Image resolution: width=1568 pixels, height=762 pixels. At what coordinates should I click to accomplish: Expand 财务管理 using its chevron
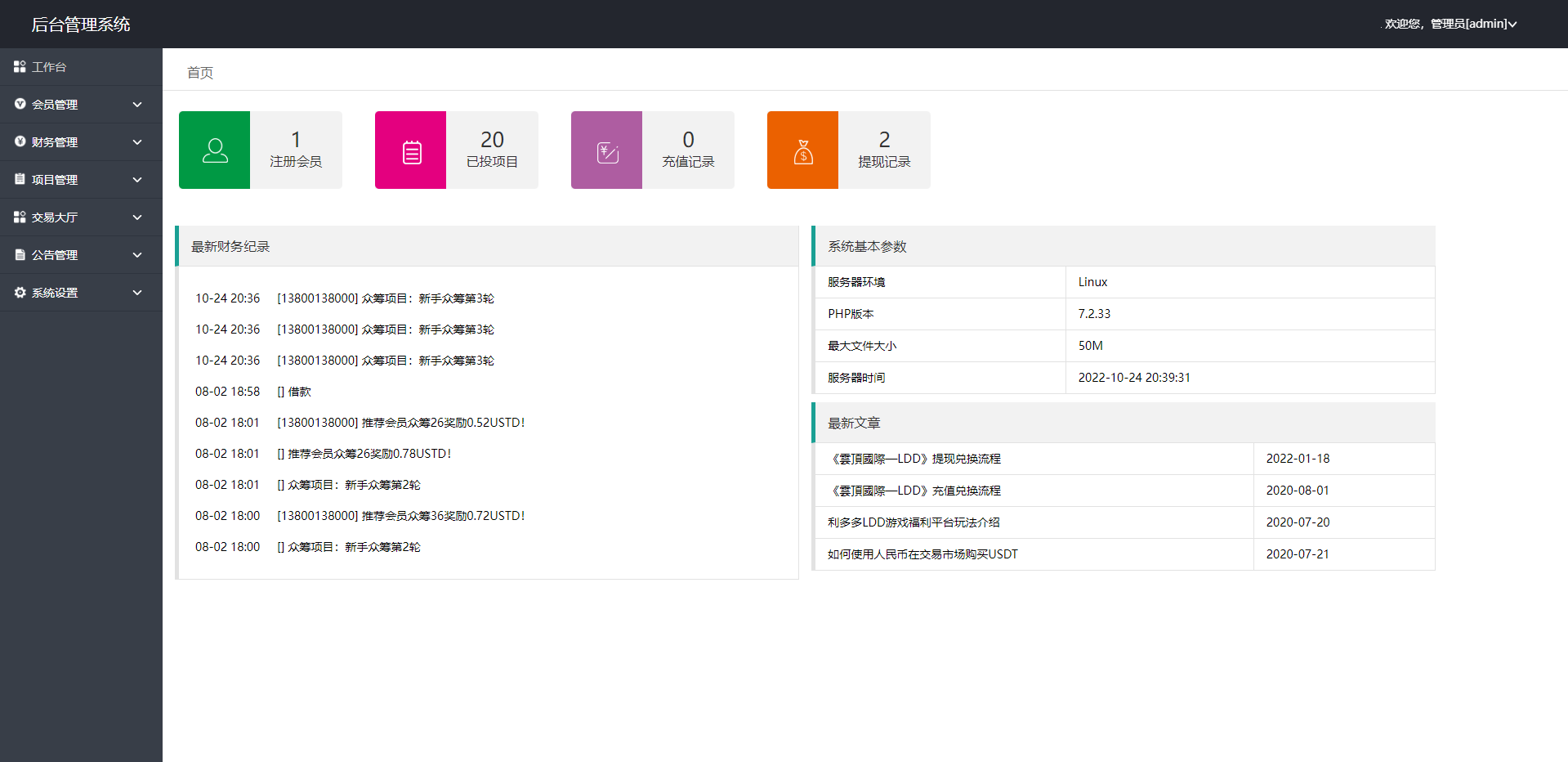(137, 142)
